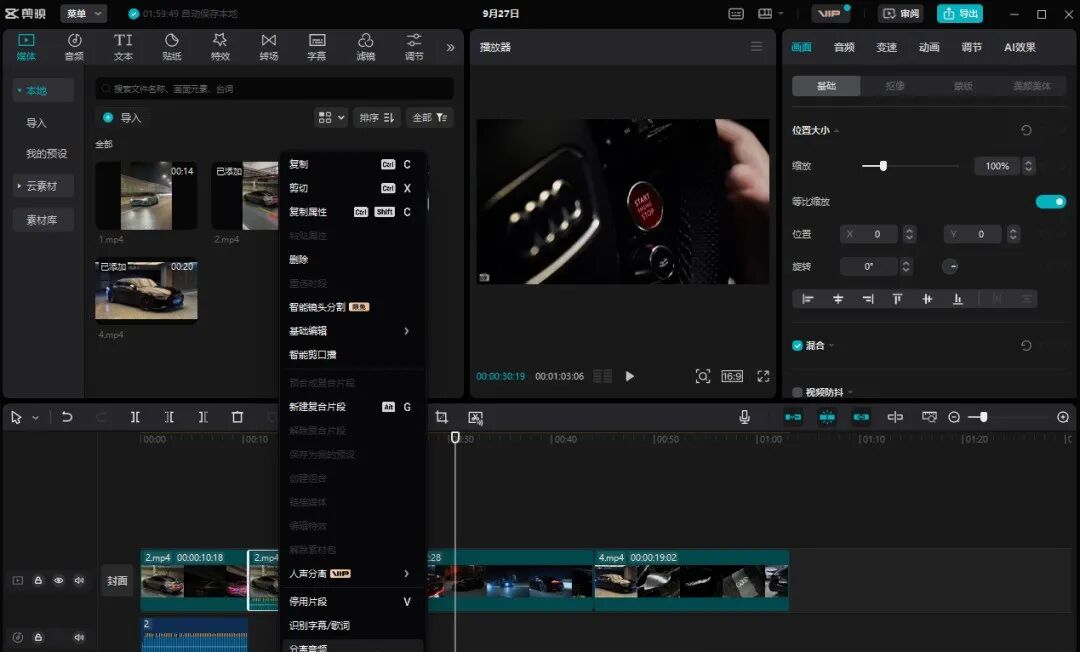Enable the 视频防抖 stabilization checkbox
Image resolution: width=1080 pixels, height=652 pixels.
[797, 393]
